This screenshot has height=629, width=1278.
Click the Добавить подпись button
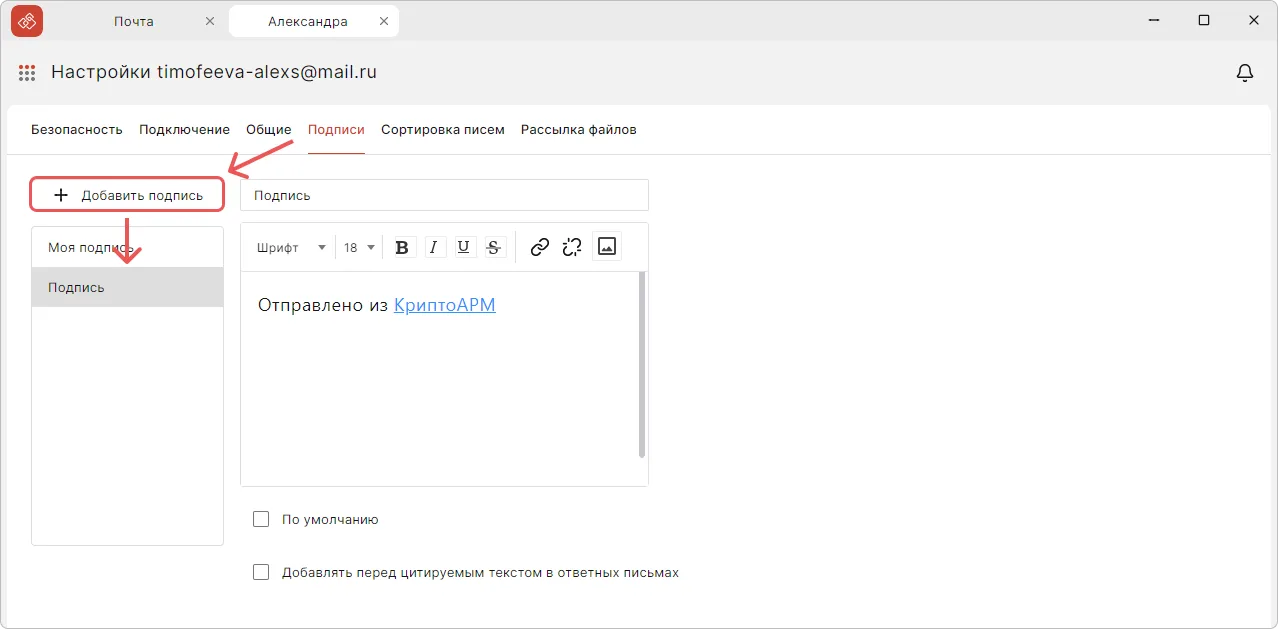pyautogui.click(x=127, y=194)
